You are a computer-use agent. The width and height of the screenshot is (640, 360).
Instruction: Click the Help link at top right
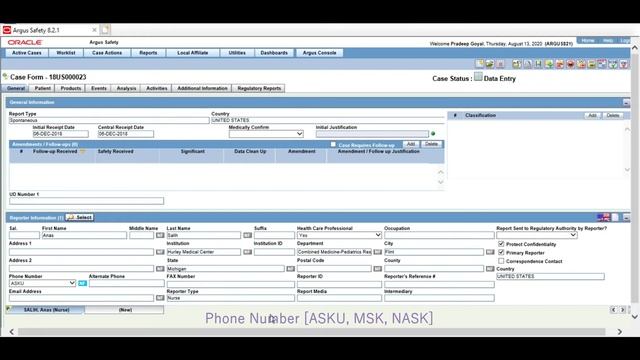click(608, 40)
